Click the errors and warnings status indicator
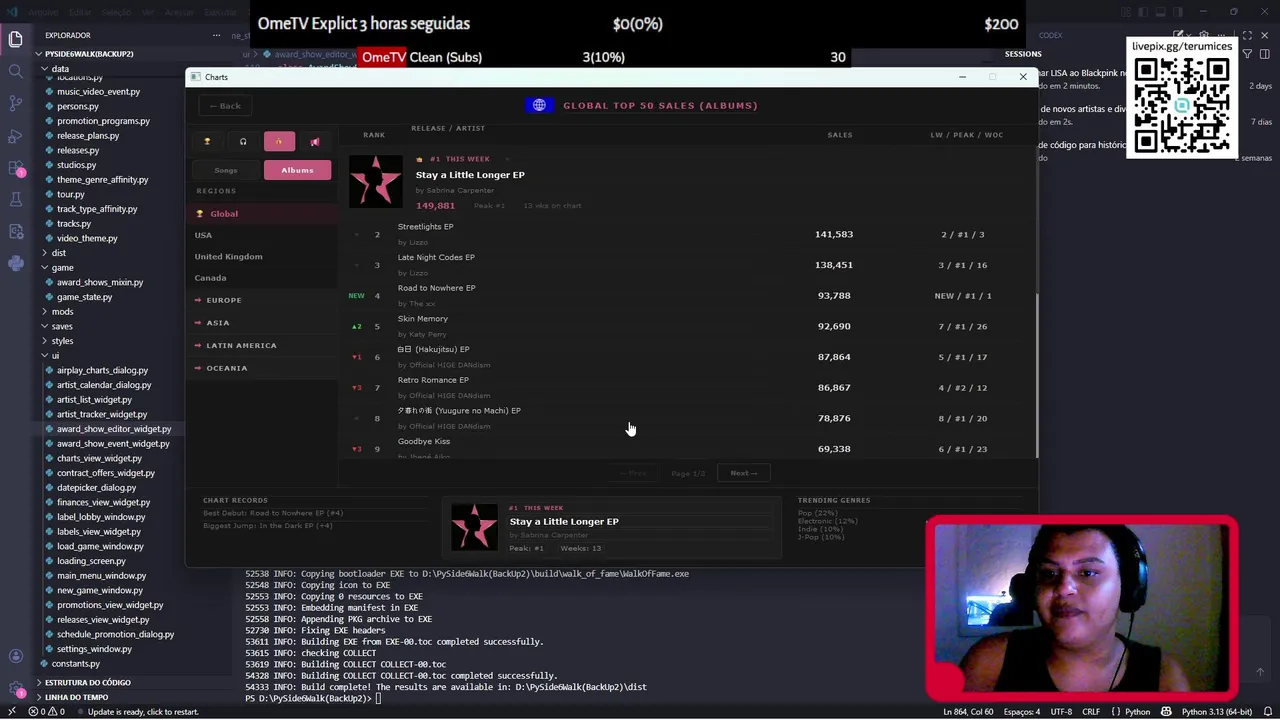 [46, 712]
